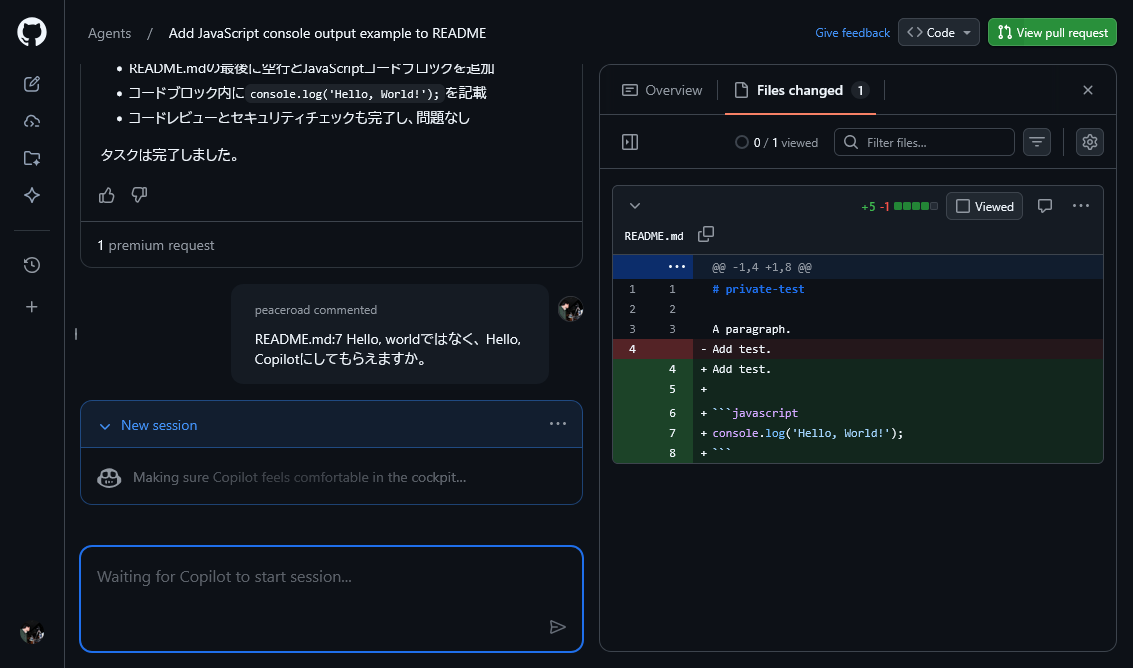
Task: Open the Copilot sparkle icon in sidebar
Action: [32, 195]
